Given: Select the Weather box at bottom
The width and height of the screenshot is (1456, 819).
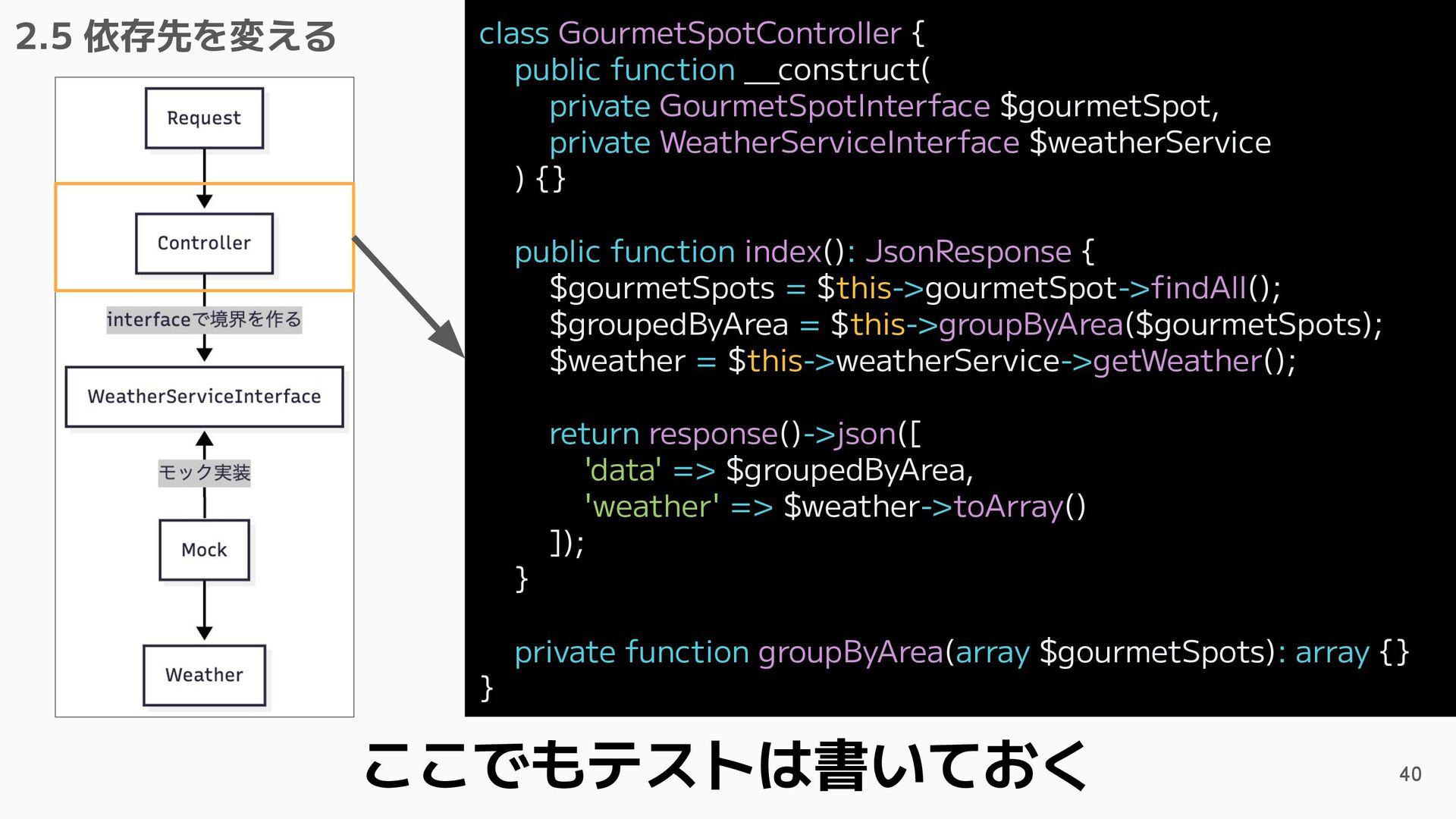Looking at the screenshot, I should pyautogui.click(x=204, y=675).
